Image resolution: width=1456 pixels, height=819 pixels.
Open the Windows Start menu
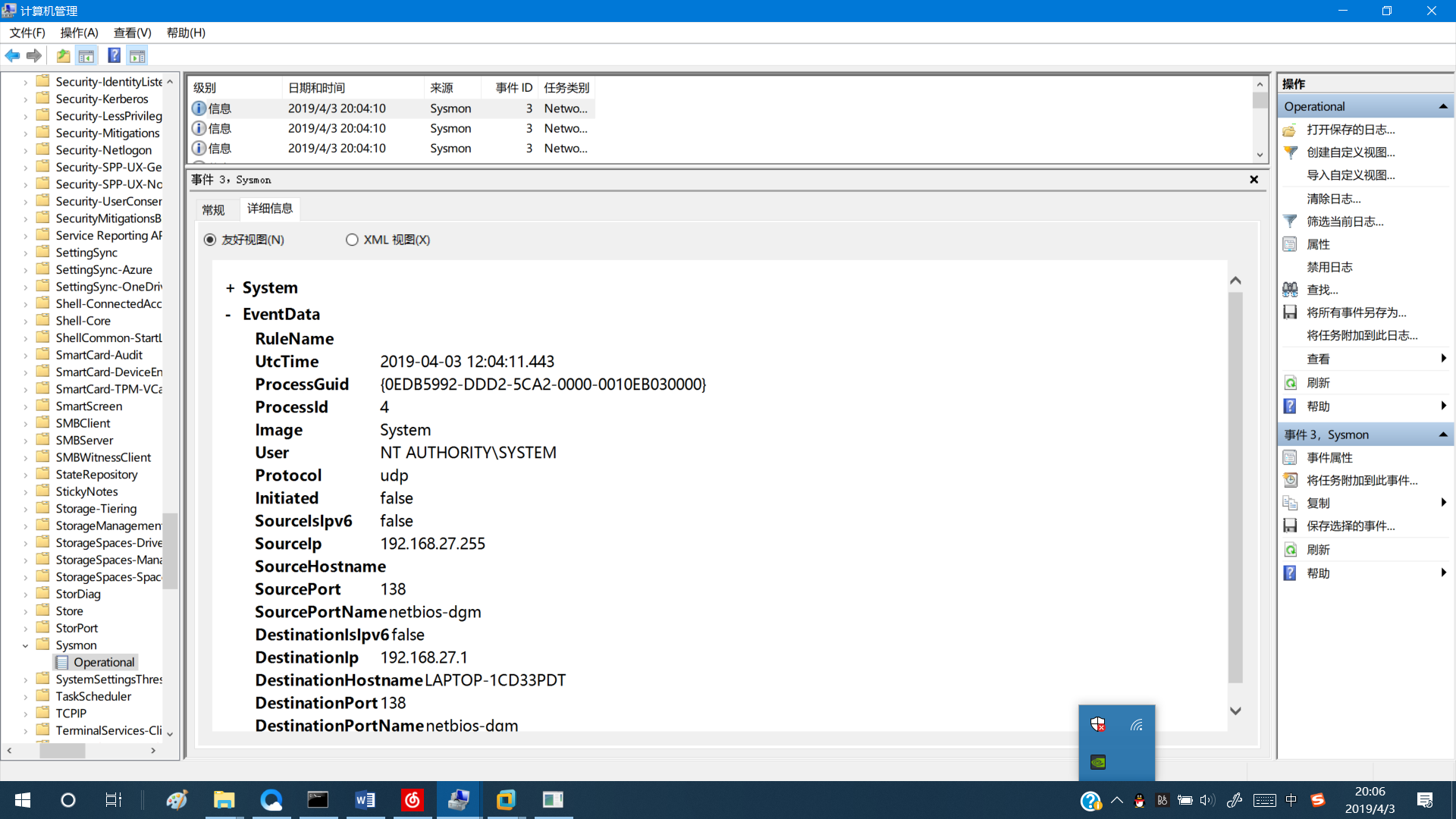tap(23, 800)
